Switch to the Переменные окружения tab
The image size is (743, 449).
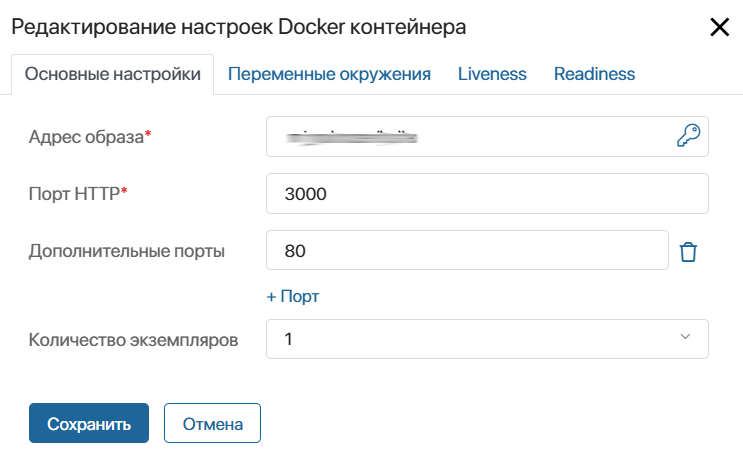pyautogui.click(x=329, y=74)
